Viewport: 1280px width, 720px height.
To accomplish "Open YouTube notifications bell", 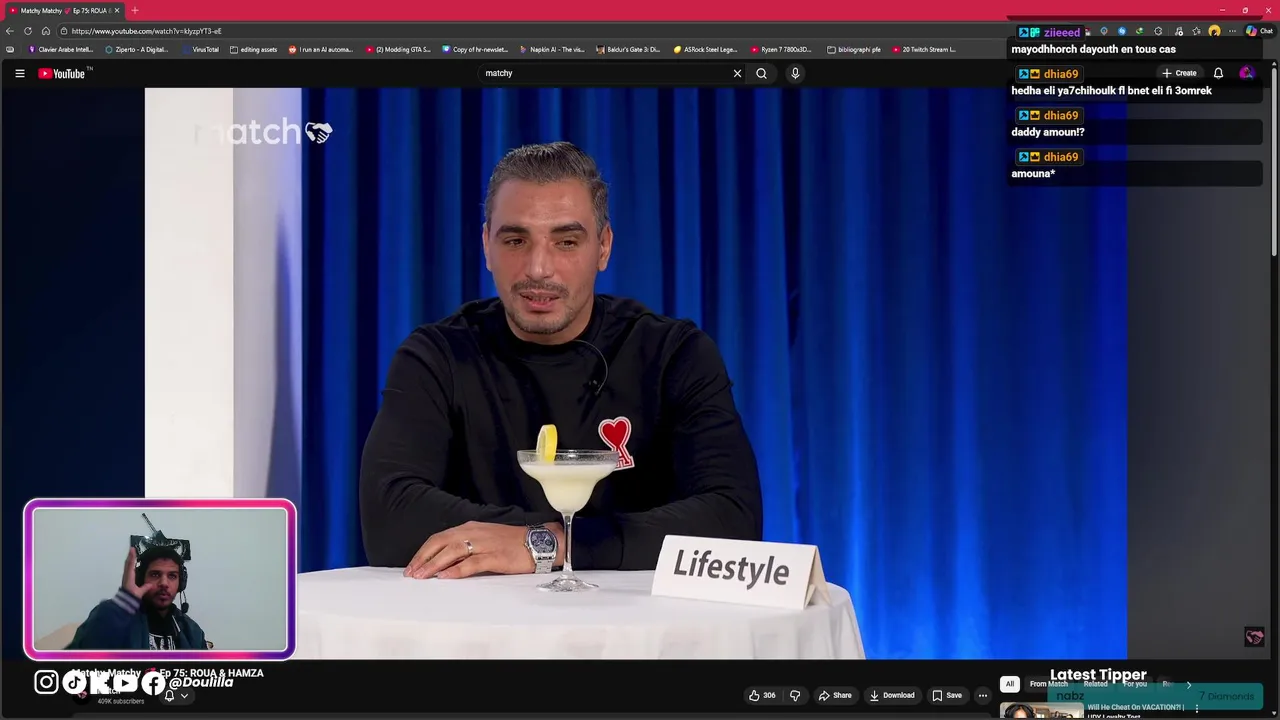I will coord(1218,73).
